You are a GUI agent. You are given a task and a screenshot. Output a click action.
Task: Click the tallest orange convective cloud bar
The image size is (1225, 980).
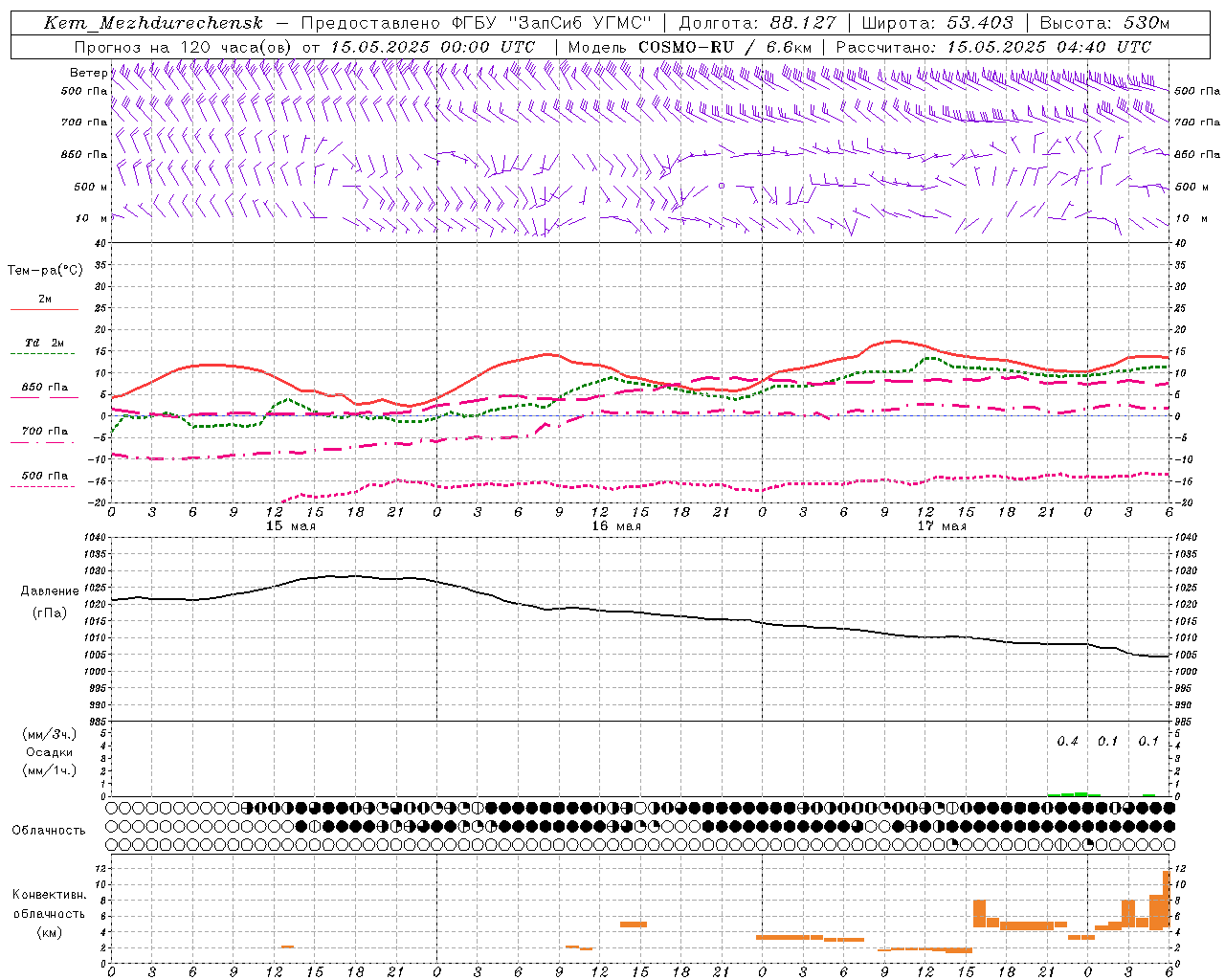pyautogui.click(x=1166, y=899)
